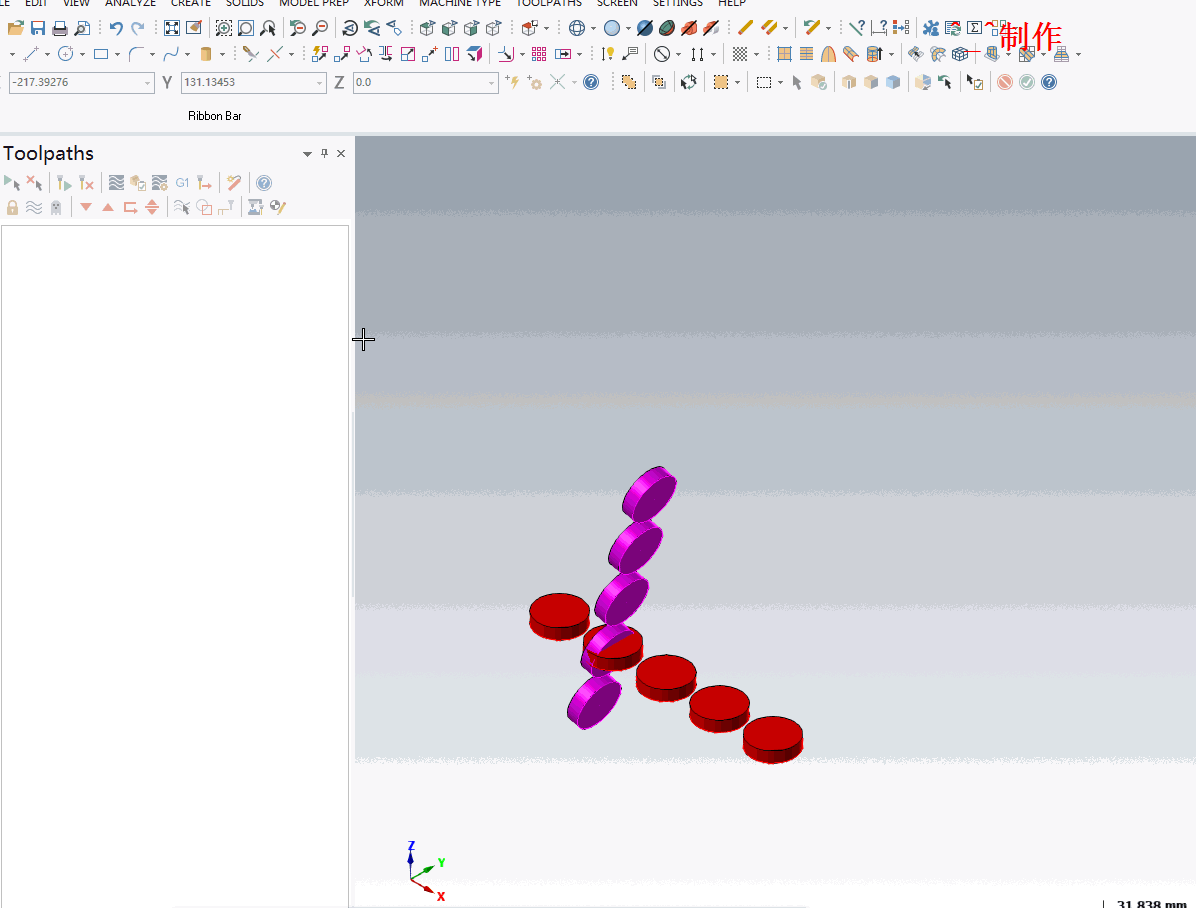This screenshot has height=908, width=1196.
Task: Open the ANALYZE menu
Action: tap(130, 3)
